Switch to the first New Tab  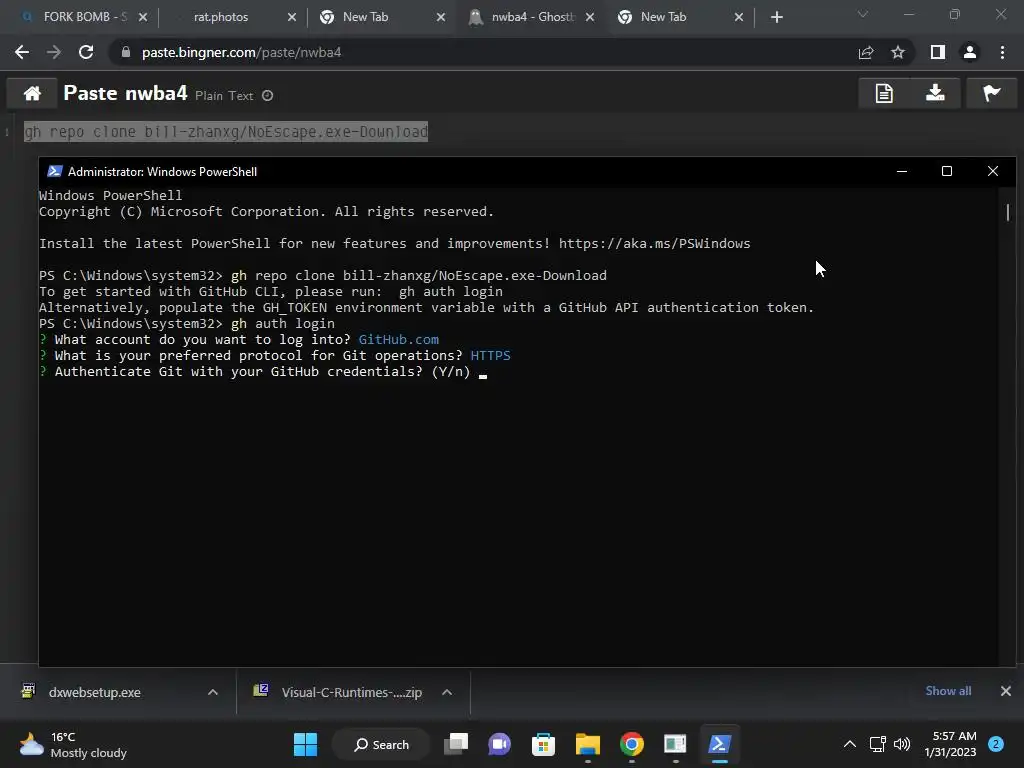pyautogui.click(x=366, y=17)
